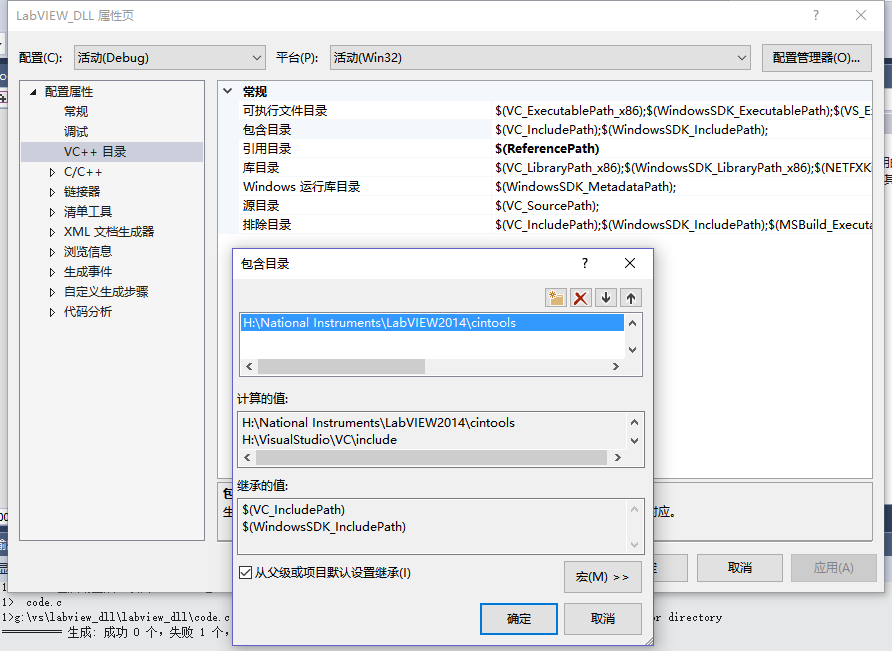This screenshot has width=892, height=651.
Task: Expand the 自定义生成步骤 tree node
Action: click(x=52, y=292)
